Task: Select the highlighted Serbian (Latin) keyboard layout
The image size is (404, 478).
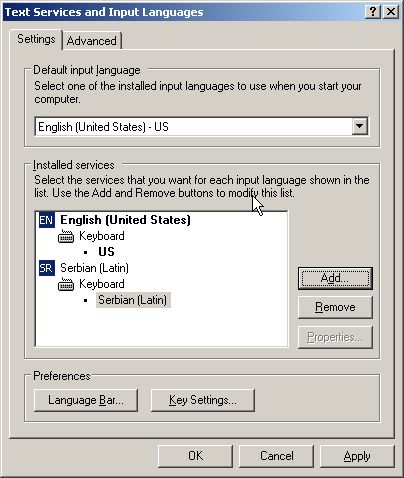Action: click(x=133, y=300)
